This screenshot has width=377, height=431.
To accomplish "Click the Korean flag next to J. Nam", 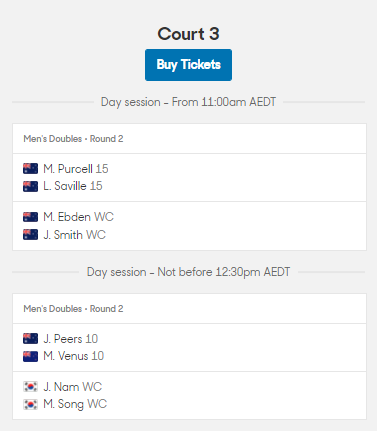I will tap(30, 387).
